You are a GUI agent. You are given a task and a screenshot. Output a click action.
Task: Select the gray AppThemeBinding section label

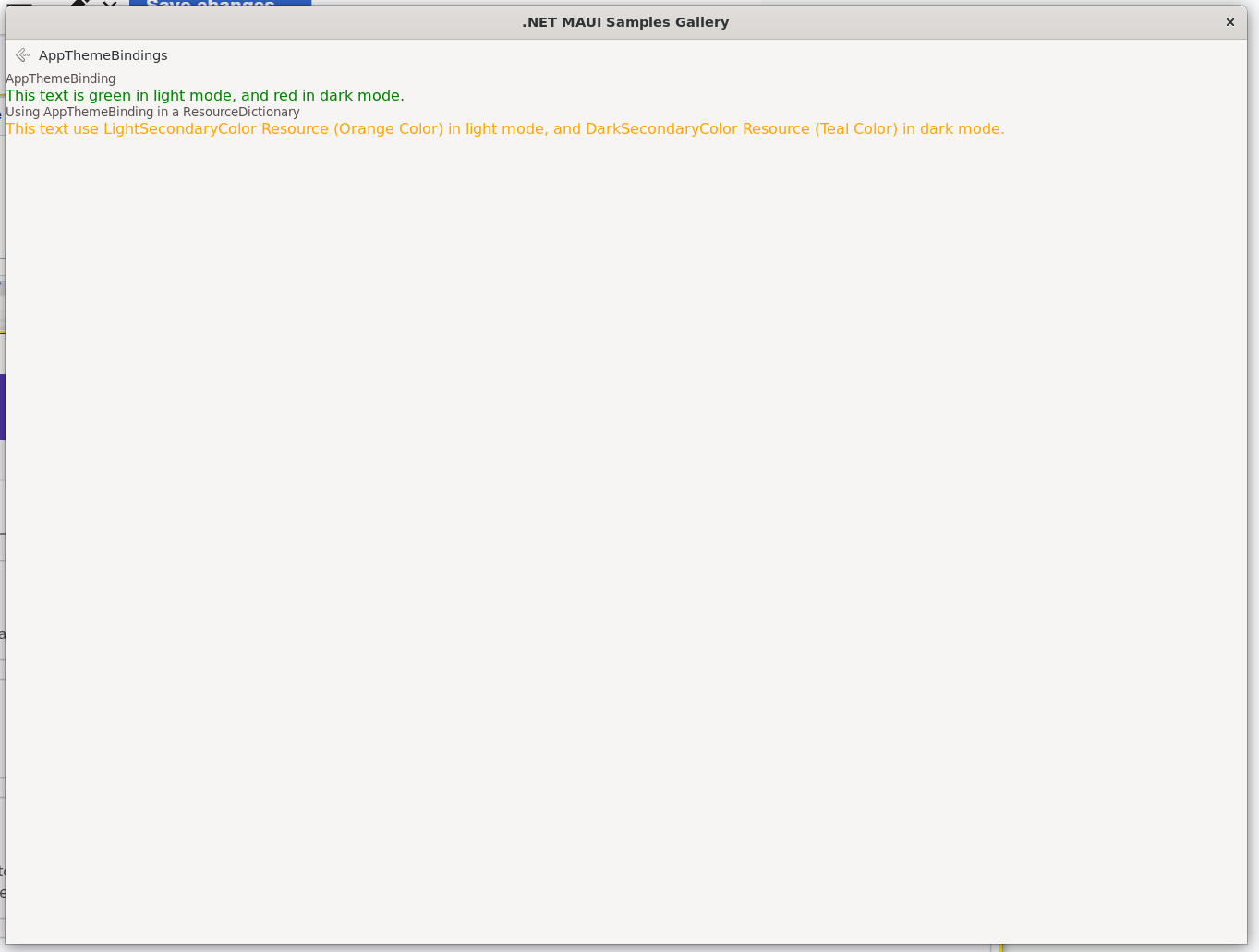click(x=60, y=78)
